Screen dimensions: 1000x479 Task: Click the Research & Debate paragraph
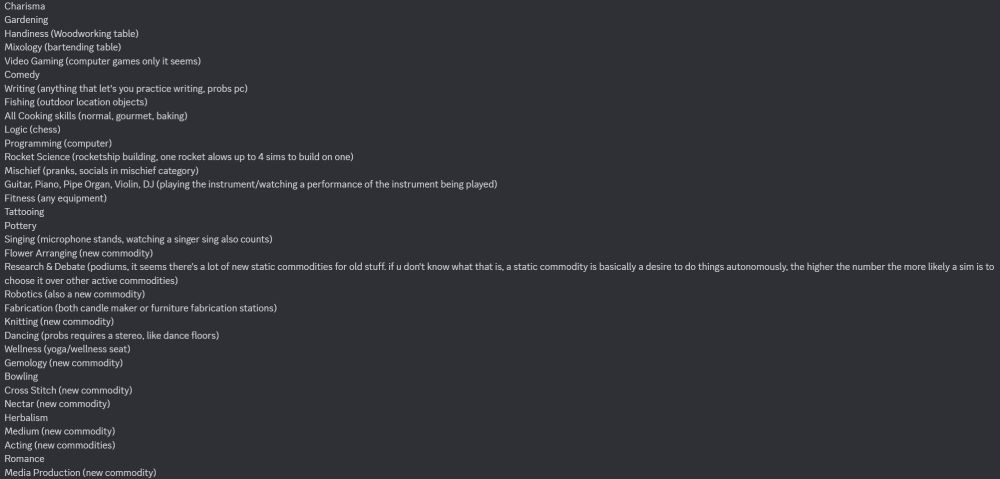pyautogui.click(x=499, y=274)
